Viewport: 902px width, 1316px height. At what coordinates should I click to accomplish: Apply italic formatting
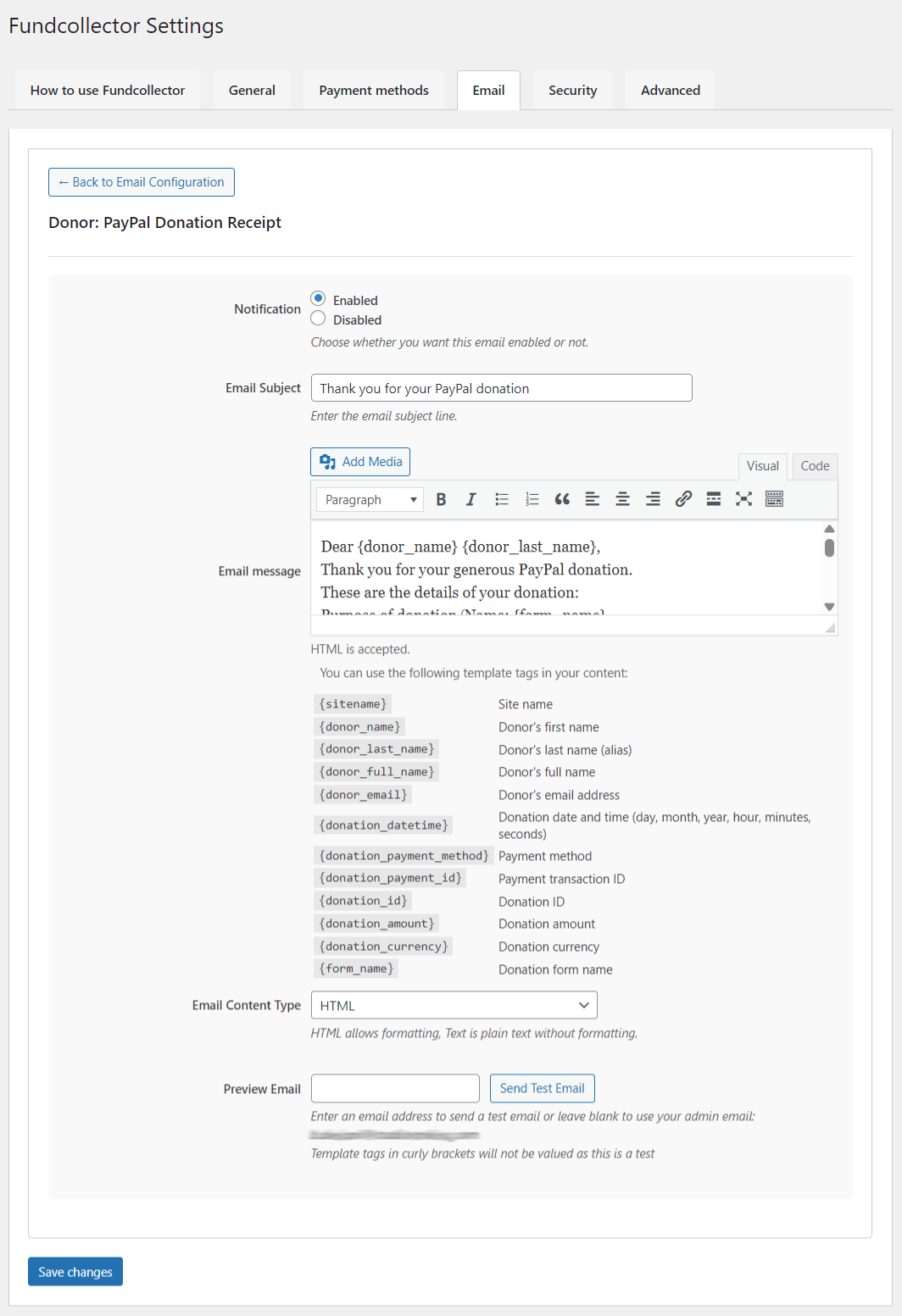[x=471, y=499]
